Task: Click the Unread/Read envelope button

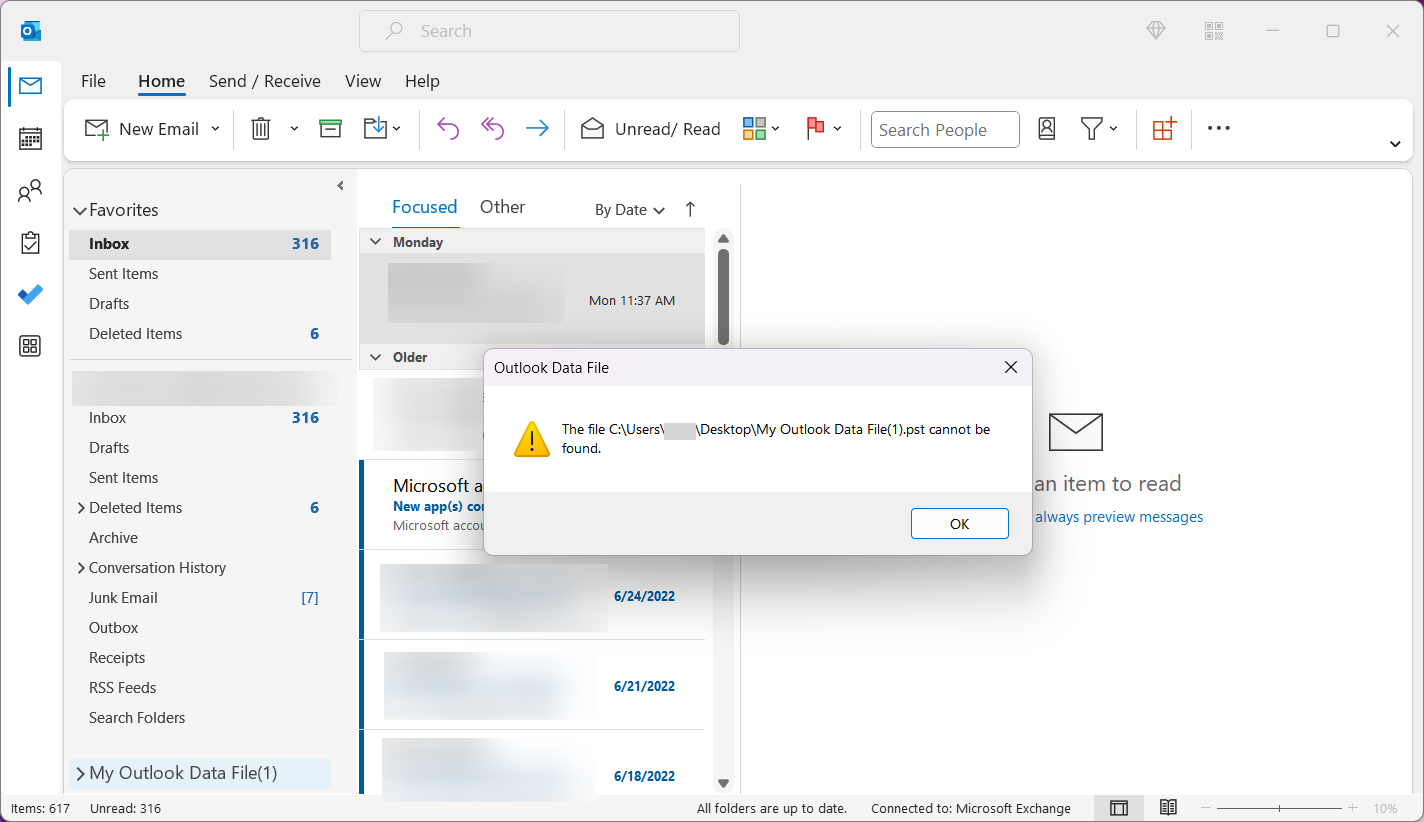Action: tap(650, 129)
